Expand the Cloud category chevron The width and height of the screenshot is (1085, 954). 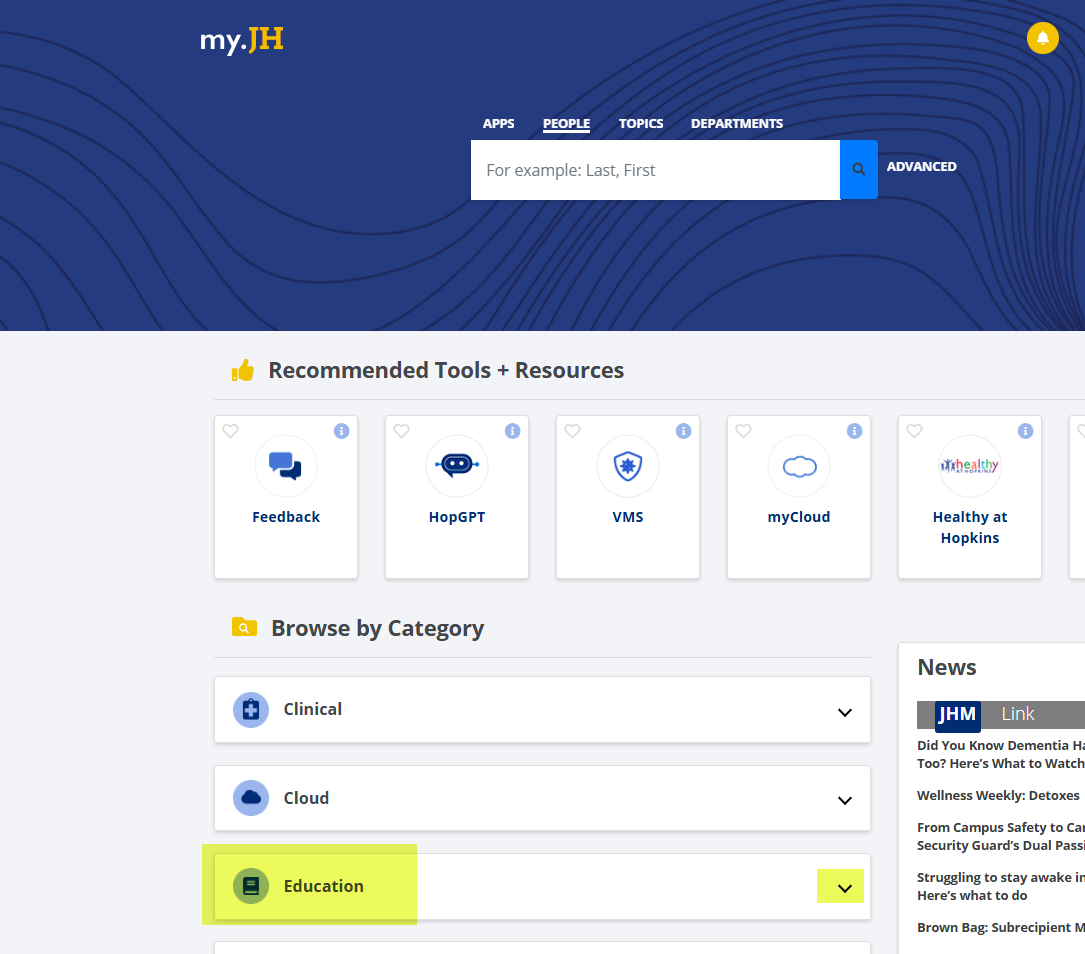[x=845, y=800]
